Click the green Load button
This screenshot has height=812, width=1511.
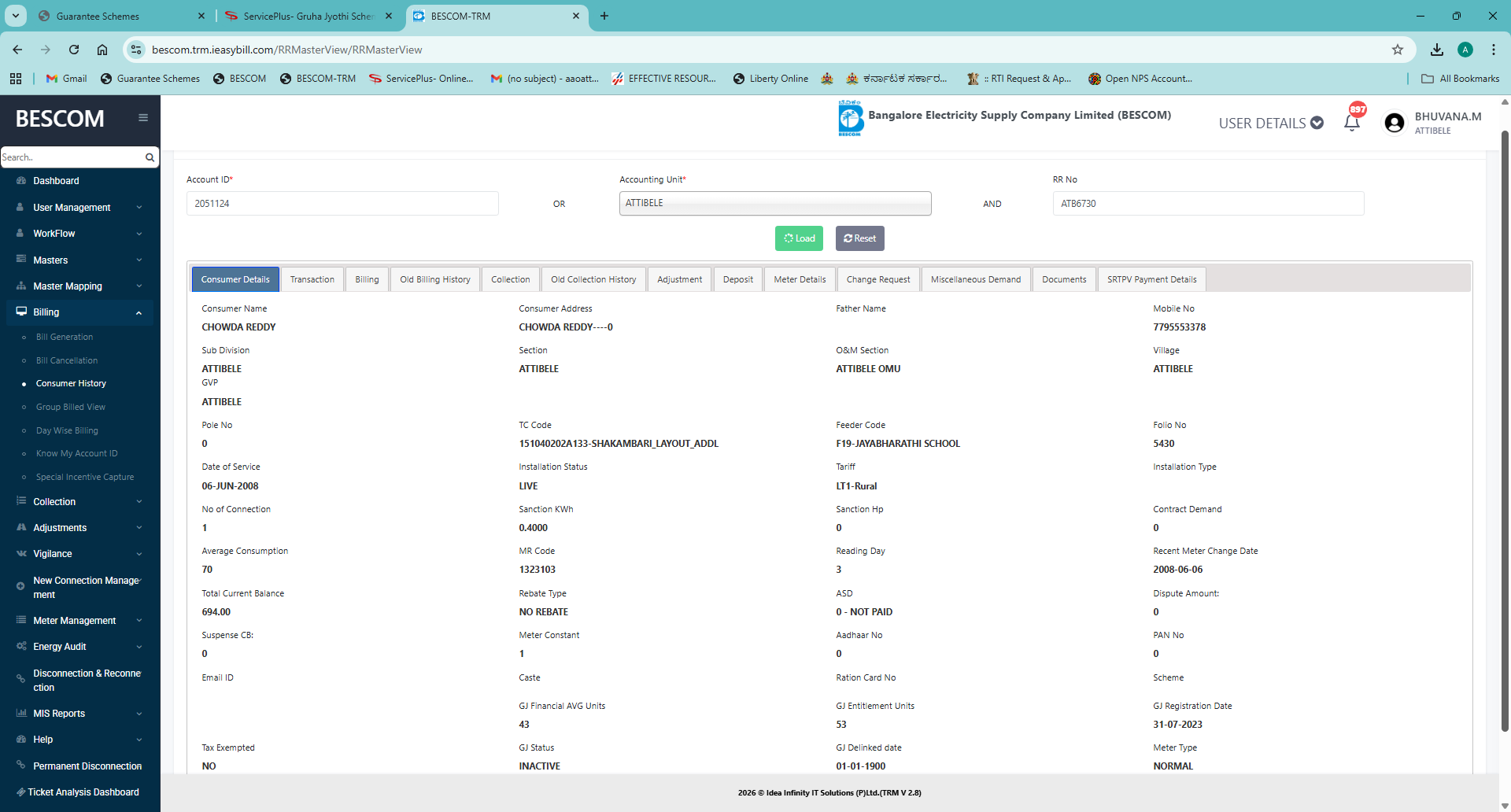click(799, 238)
